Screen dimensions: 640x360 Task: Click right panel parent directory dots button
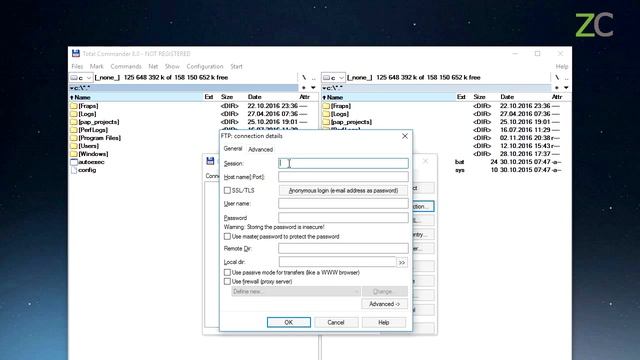pyautogui.click(x=566, y=78)
